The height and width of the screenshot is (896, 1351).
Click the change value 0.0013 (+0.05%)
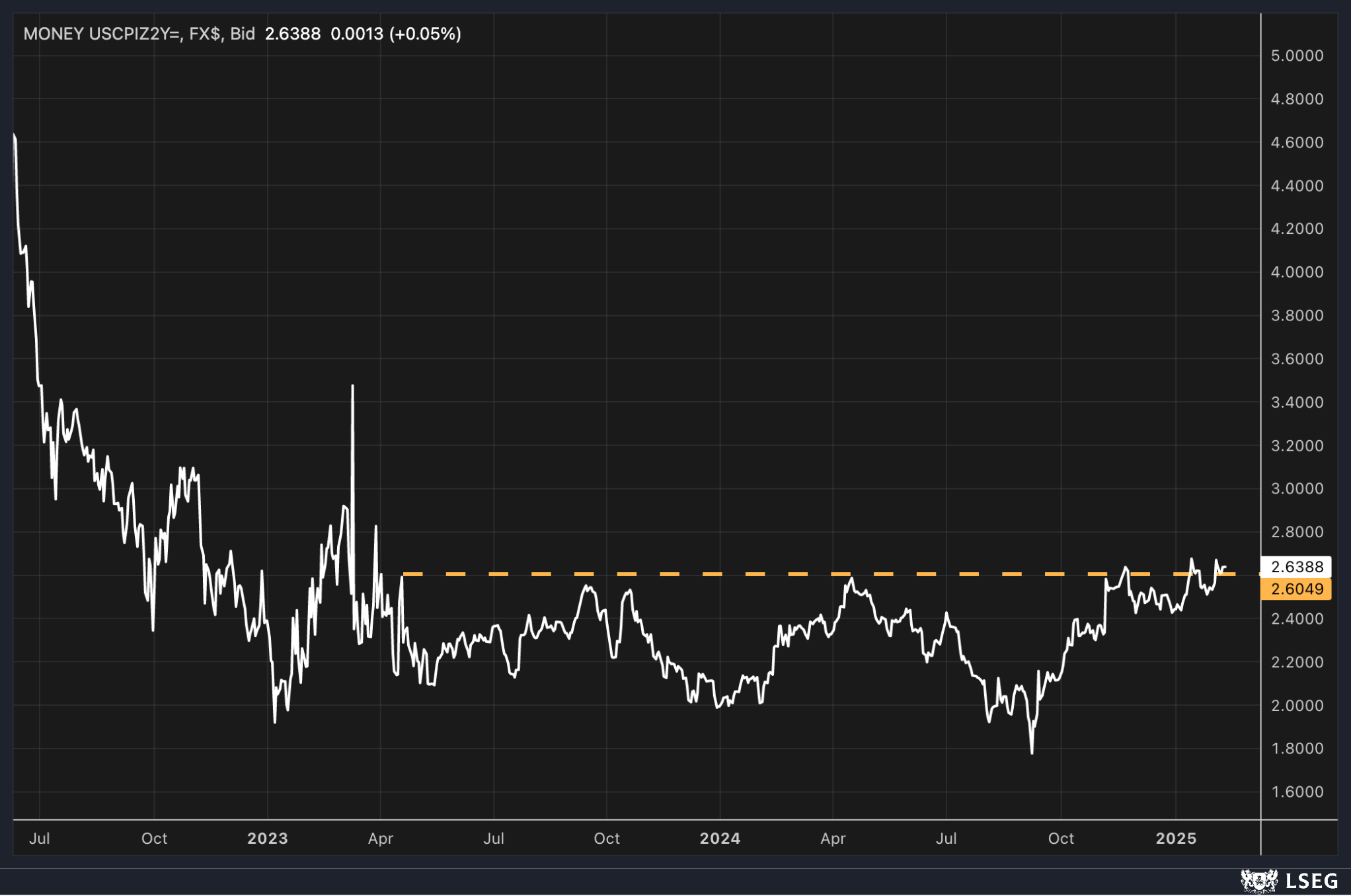396,34
